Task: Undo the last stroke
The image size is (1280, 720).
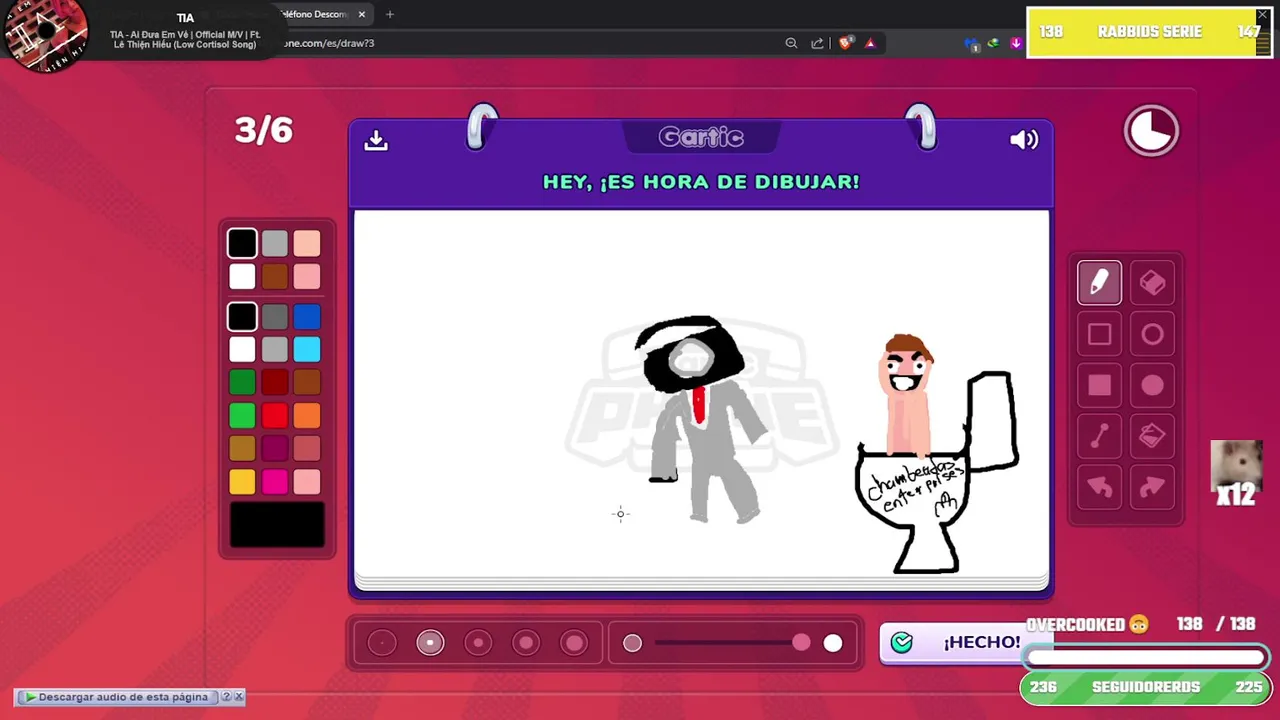Action: coord(1099,487)
